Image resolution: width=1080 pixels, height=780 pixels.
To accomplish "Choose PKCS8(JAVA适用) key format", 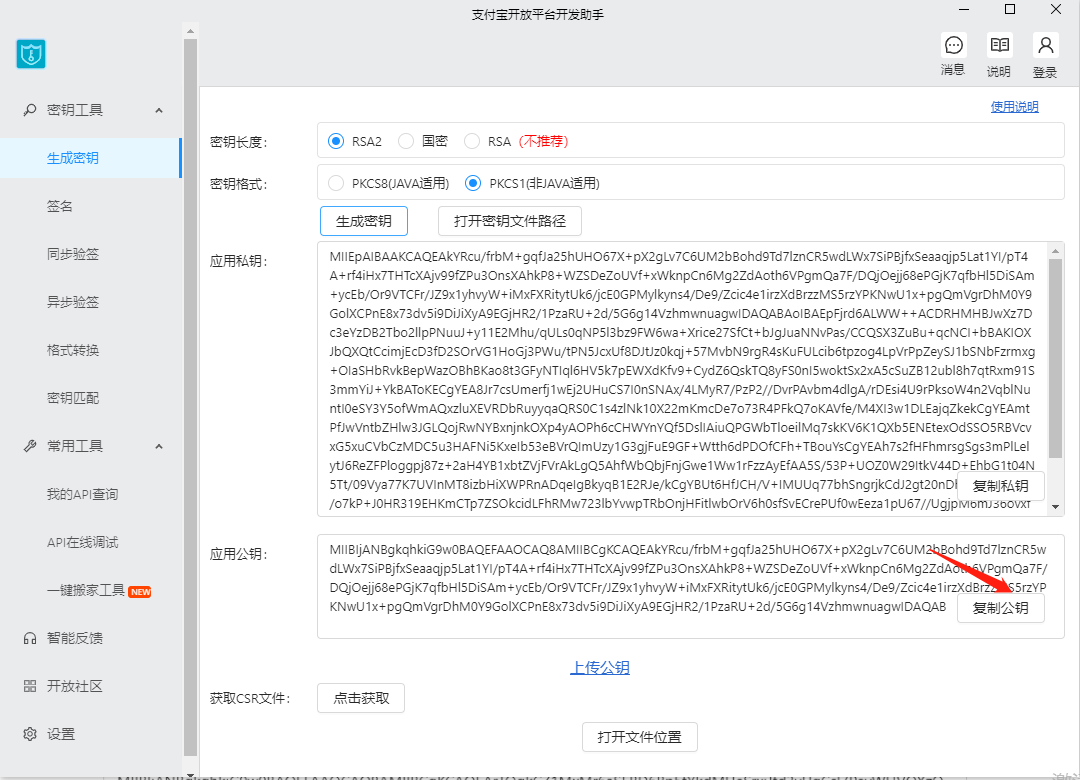I will 335,183.
